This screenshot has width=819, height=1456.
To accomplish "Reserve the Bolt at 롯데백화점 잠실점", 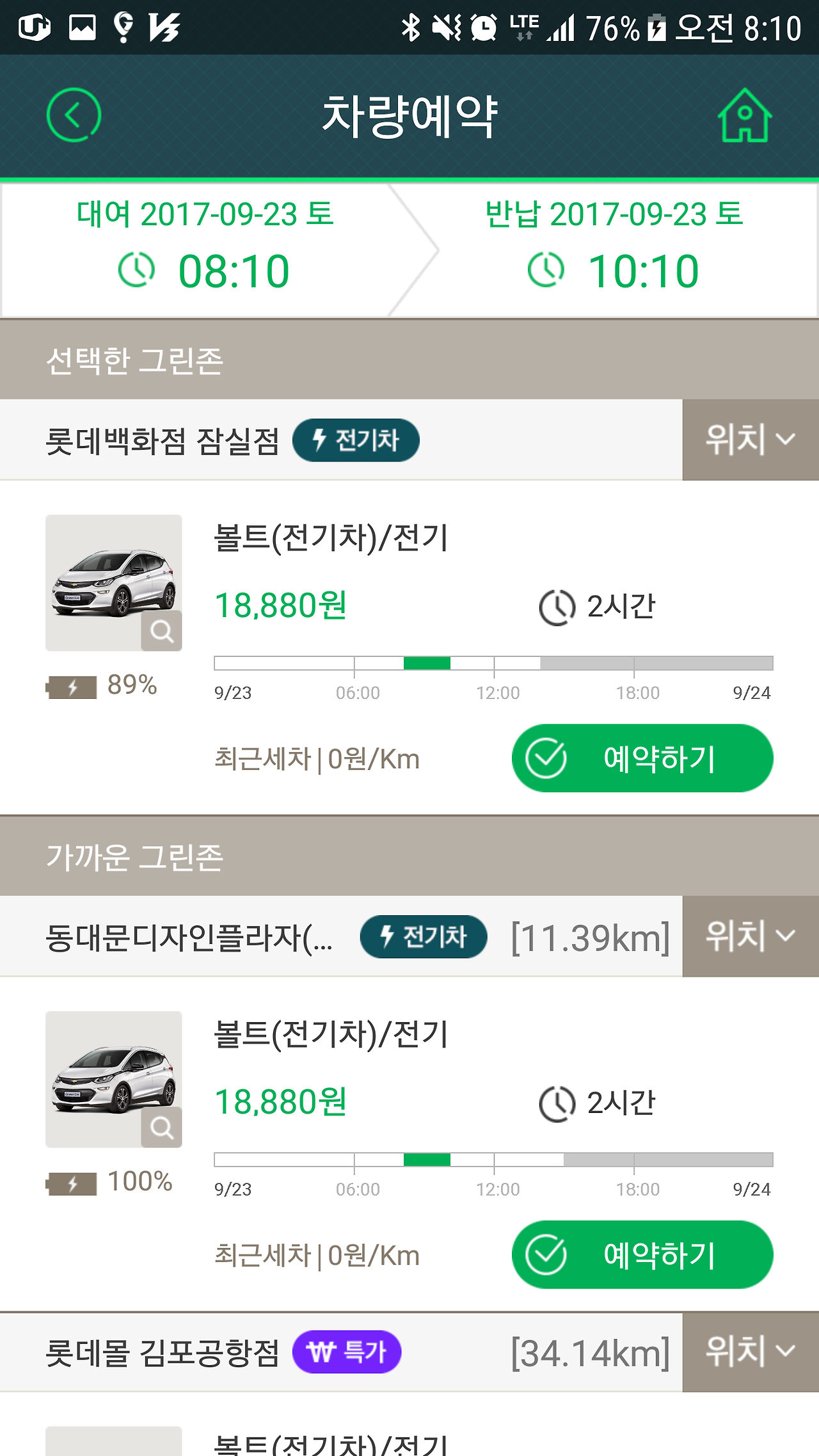I will [642, 758].
